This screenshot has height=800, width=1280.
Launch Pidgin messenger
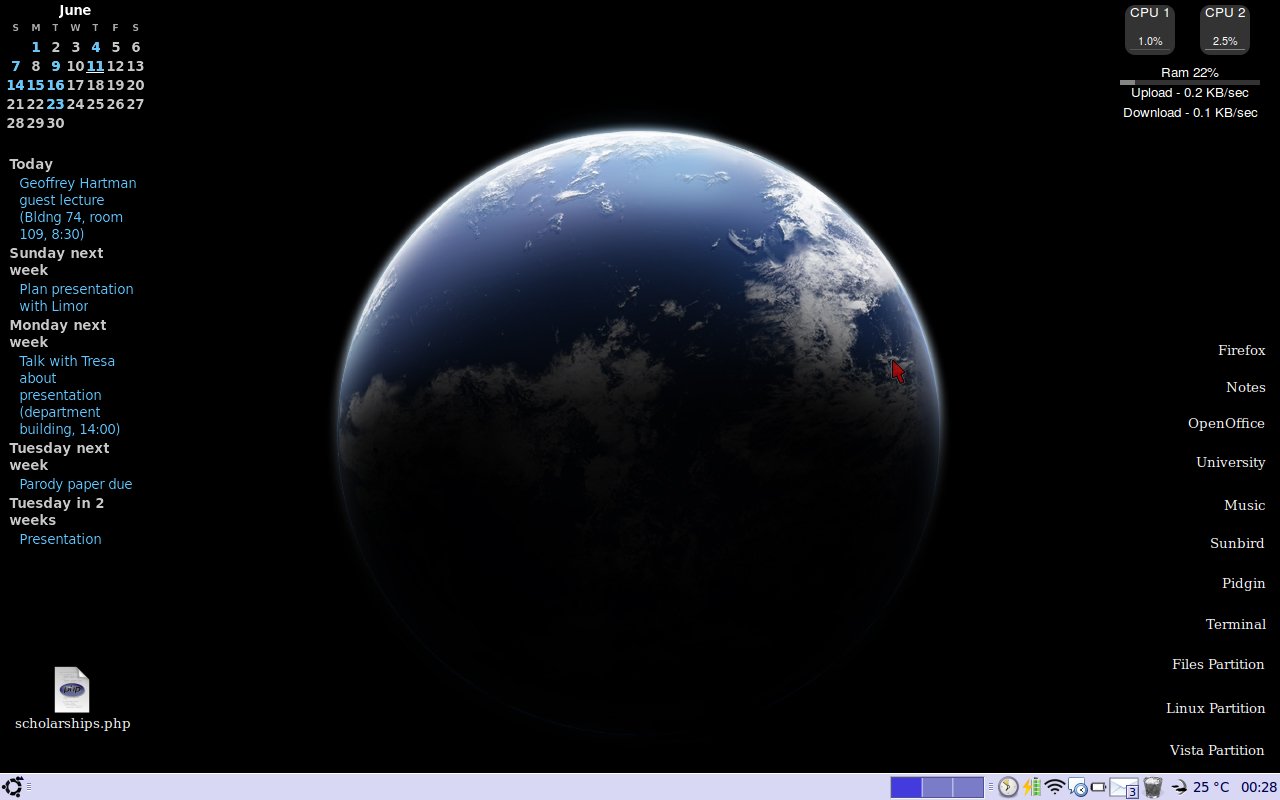[1243, 583]
